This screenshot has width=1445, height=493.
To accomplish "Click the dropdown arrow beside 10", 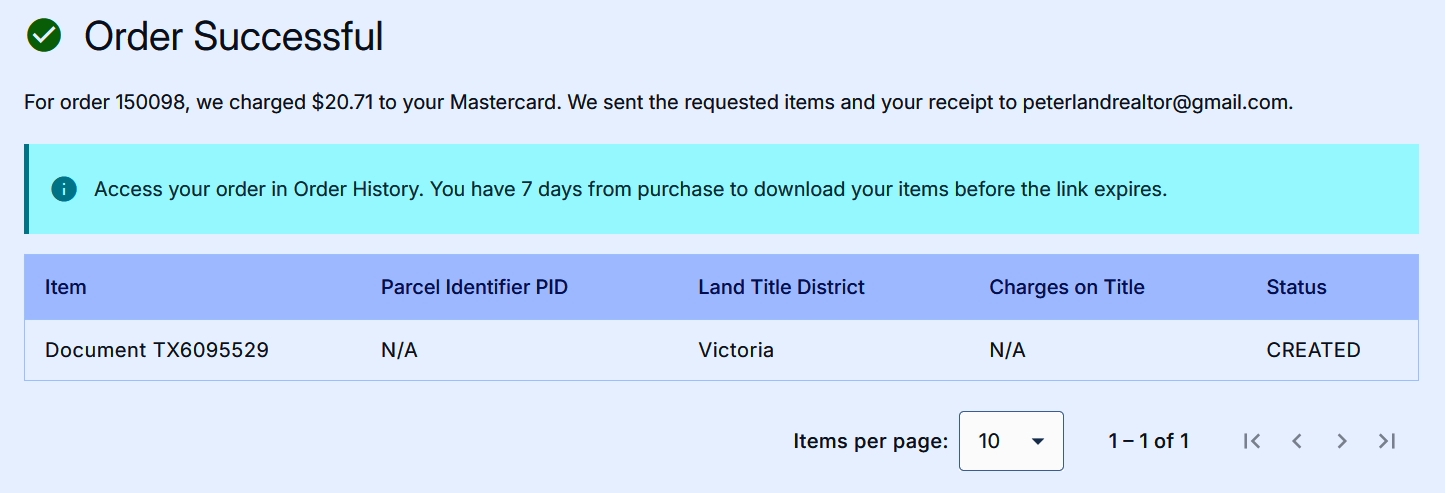I will [1038, 441].
